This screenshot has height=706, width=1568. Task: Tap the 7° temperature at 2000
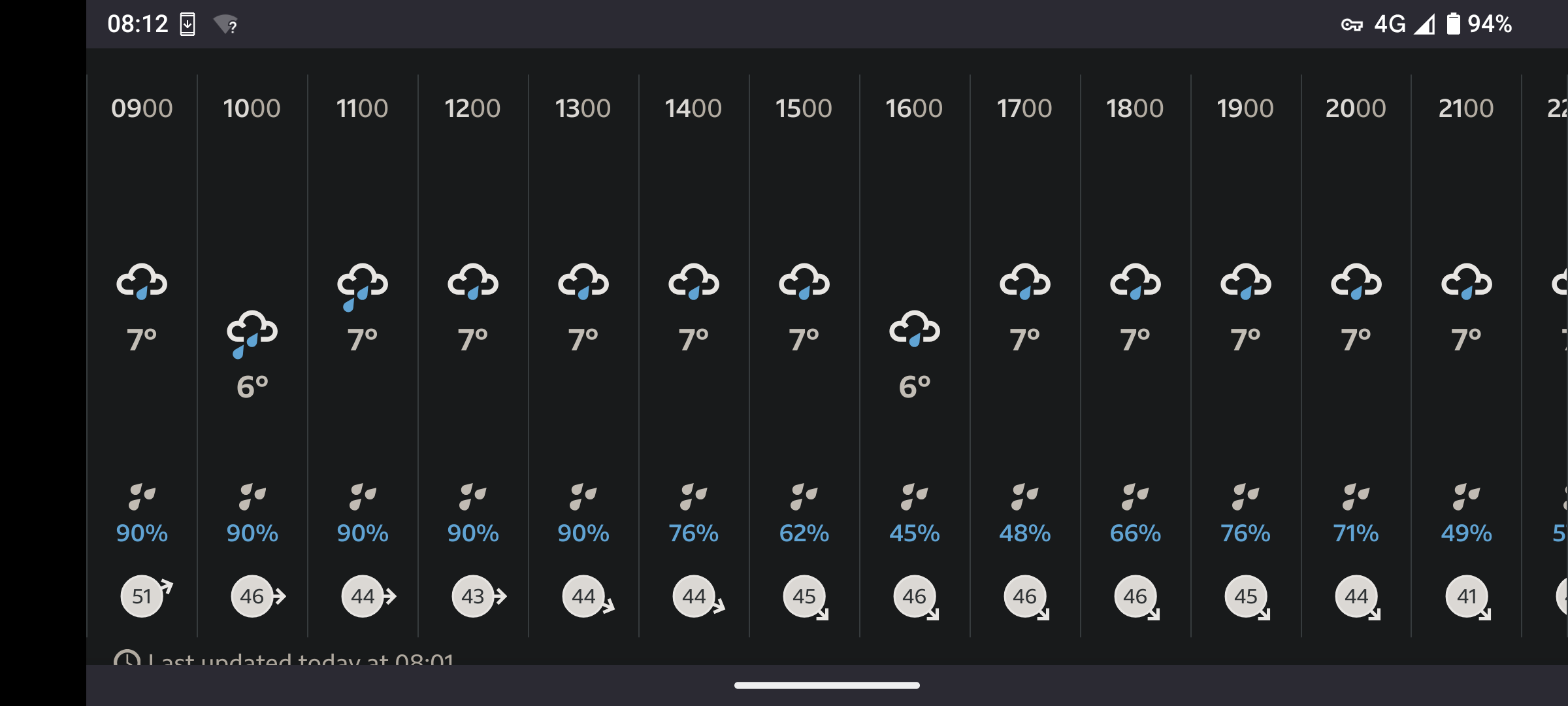tap(1356, 340)
